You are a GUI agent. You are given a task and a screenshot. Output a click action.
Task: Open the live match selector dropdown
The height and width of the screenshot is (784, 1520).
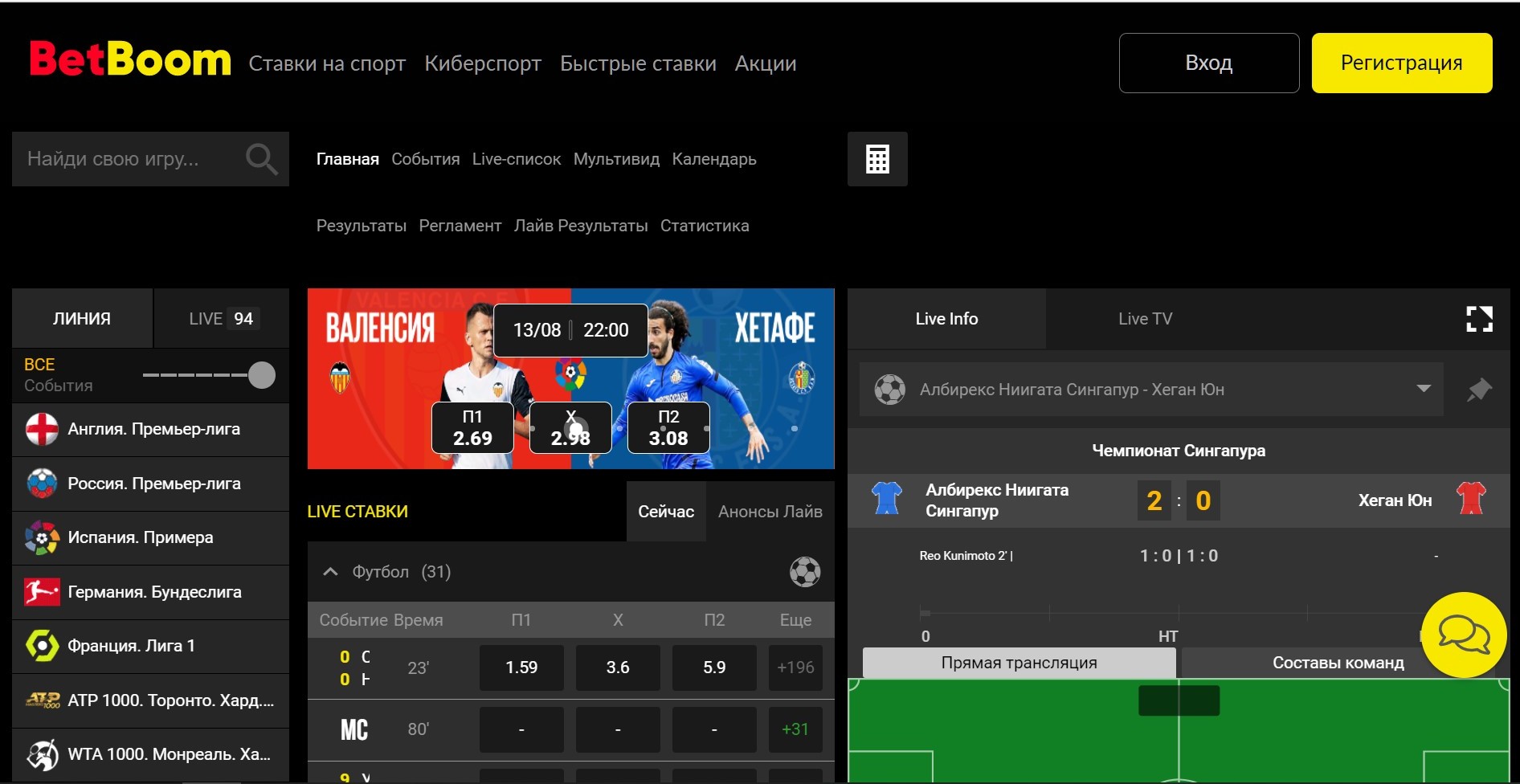point(1152,390)
